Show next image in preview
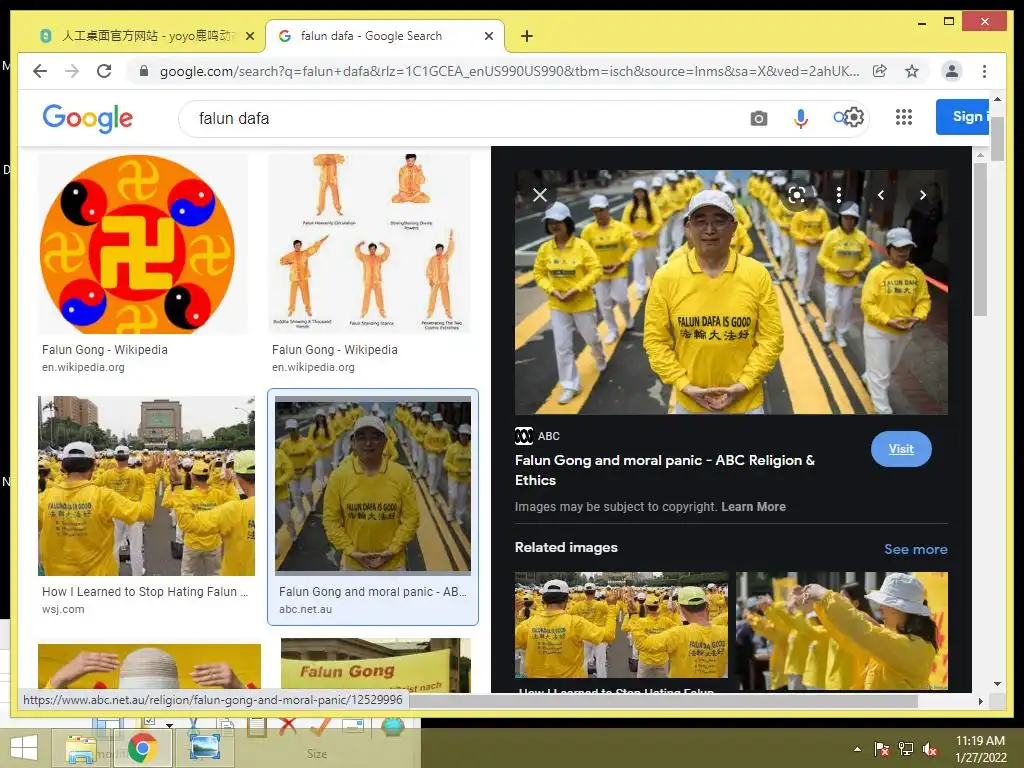This screenshot has height=768, width=1024. (x=923, y=195)
